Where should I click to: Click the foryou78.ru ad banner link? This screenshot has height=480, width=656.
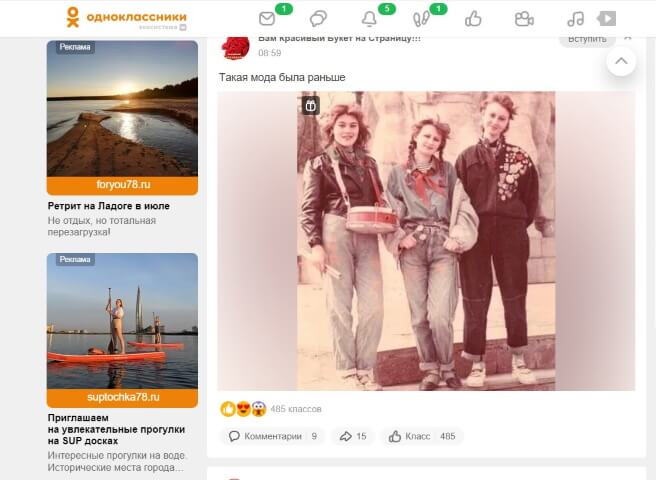122,186
